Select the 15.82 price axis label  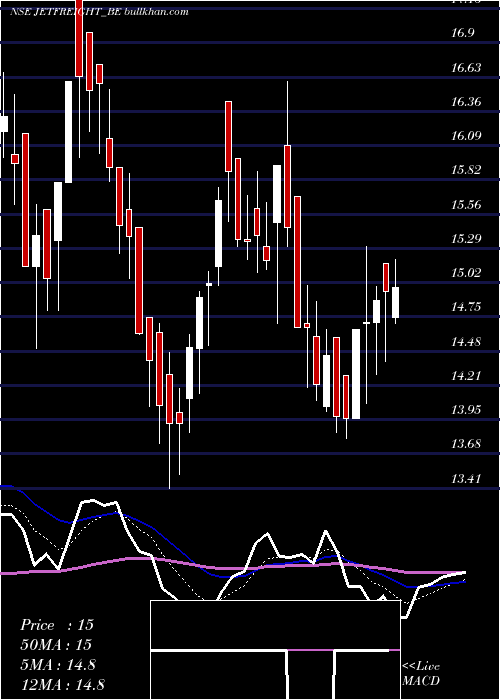click(466, 170)
